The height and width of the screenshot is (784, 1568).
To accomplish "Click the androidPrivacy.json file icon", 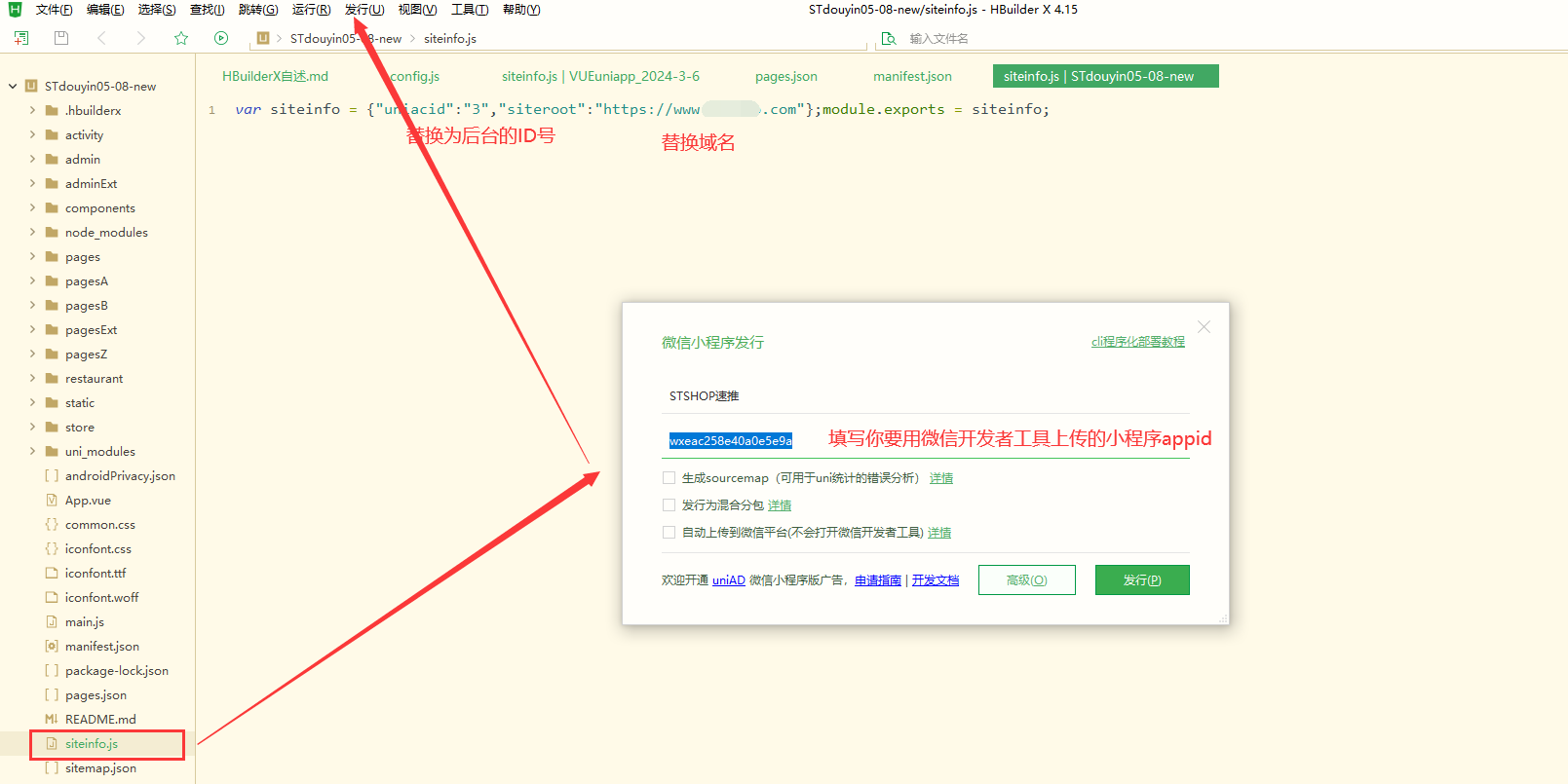I will [52, 475].
